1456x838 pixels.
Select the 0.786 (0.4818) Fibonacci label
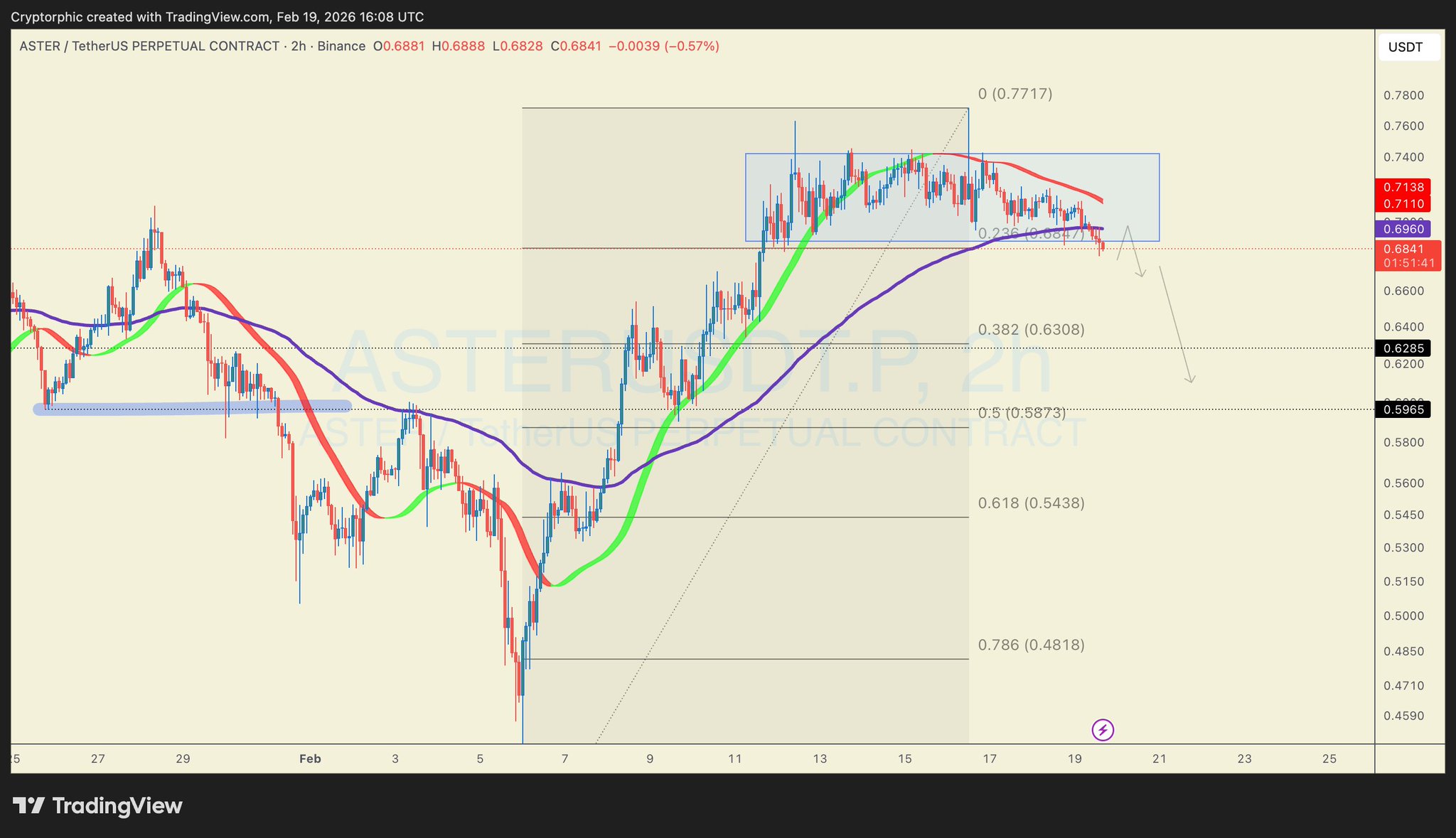coord(1031,645)
